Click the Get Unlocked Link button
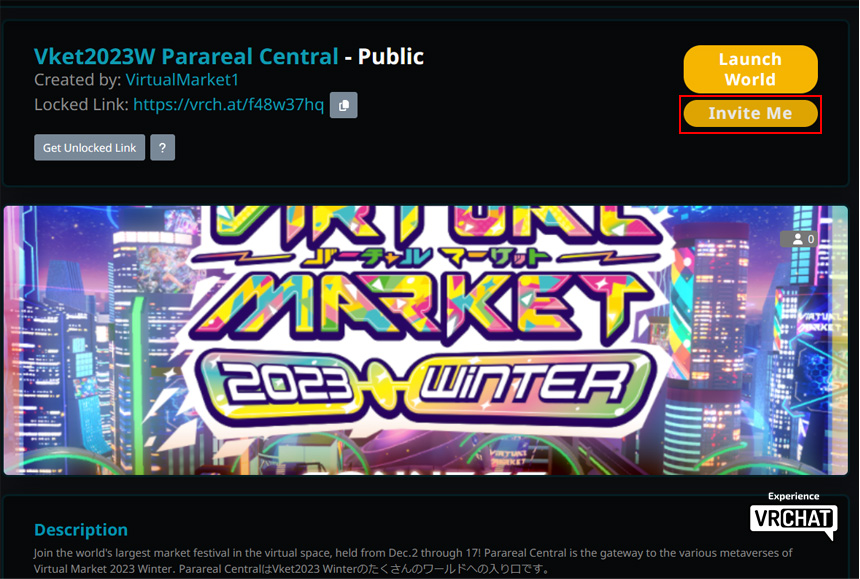860x579 pixels. [x=89, y=147]
